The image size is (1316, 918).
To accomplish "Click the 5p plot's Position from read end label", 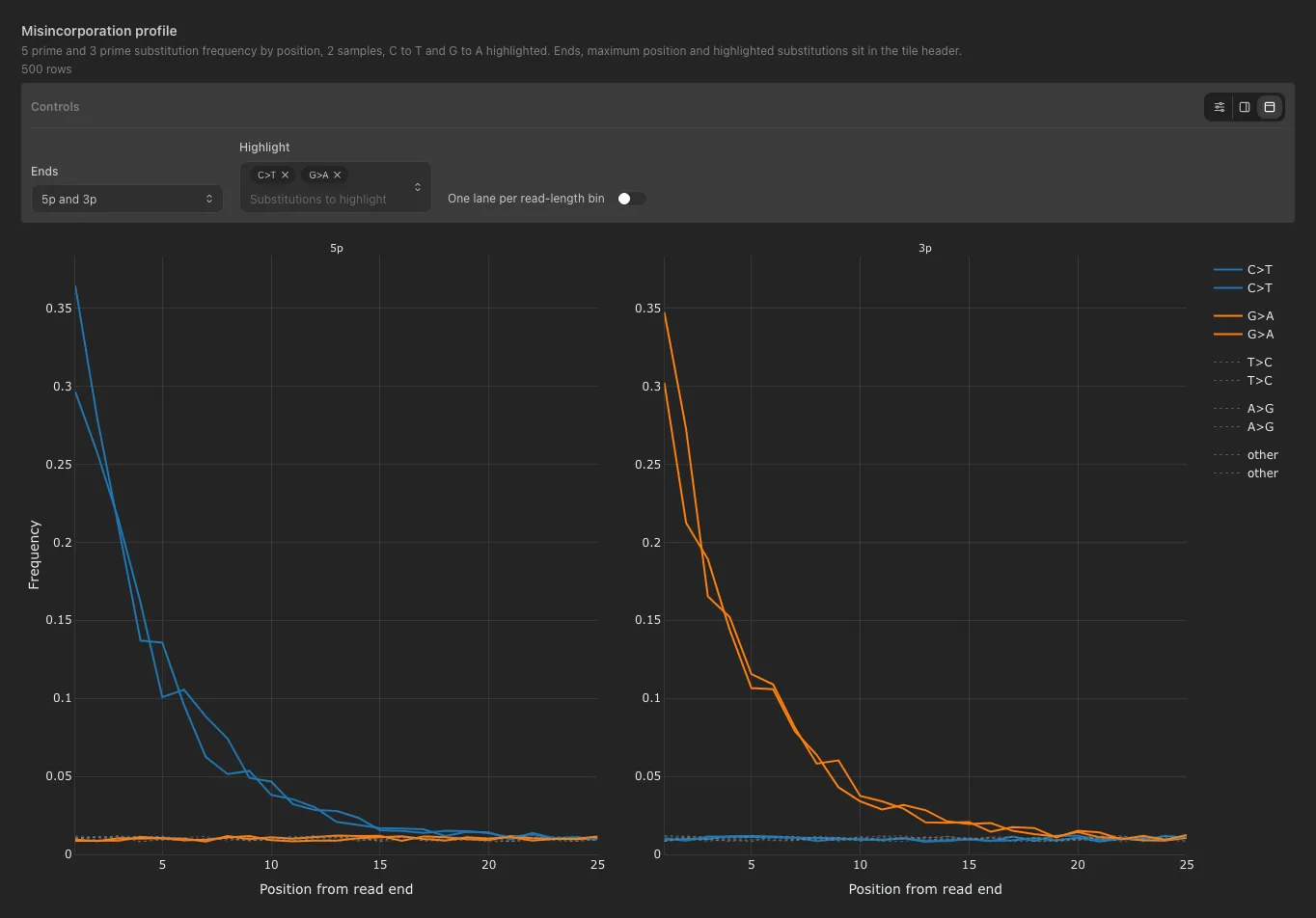I will click(337, 889).
